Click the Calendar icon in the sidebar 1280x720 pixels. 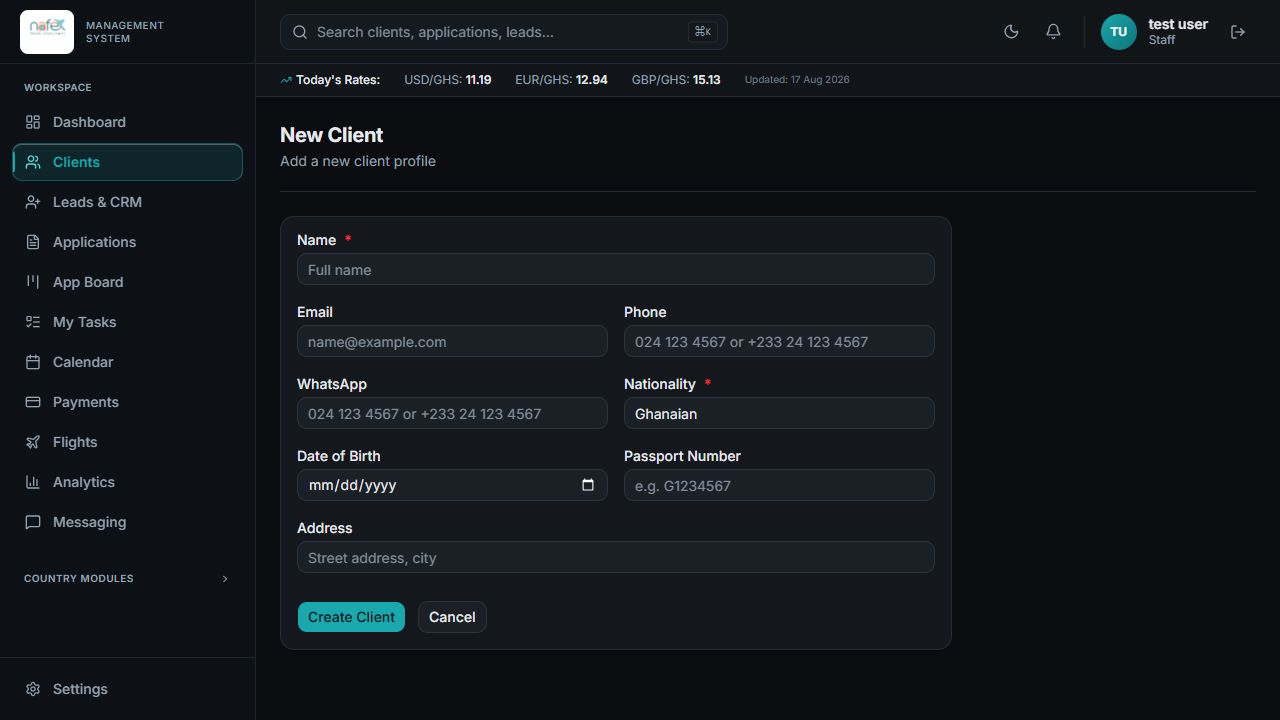pos(33,362)
